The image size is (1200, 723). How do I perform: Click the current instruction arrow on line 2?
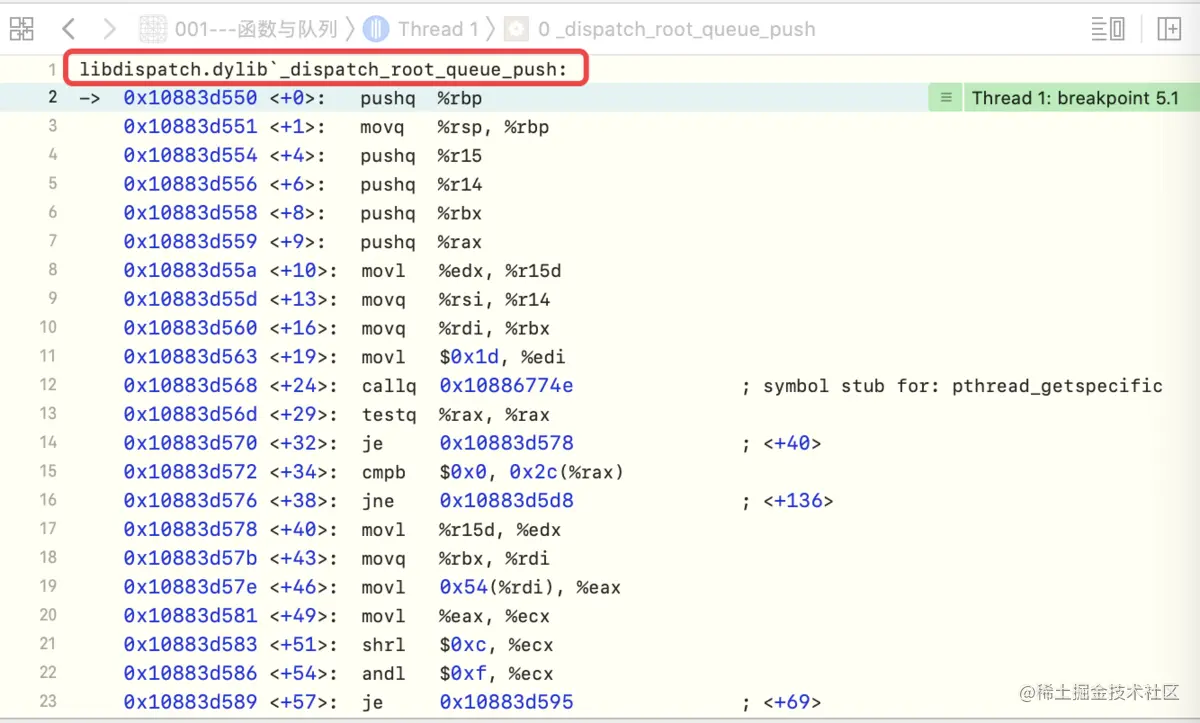(90, 98)
